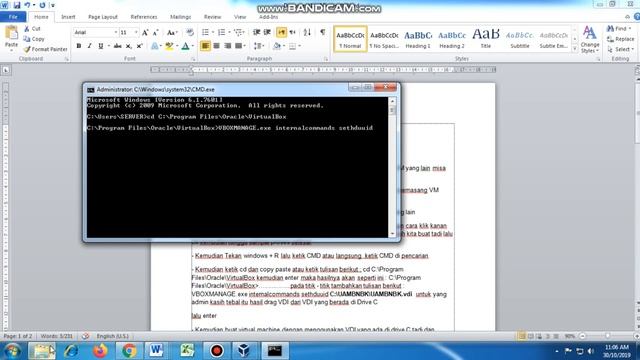This screenshot has height=360, width=640.
Task: Apply the Heading 2 style
Action: (452, 39)
